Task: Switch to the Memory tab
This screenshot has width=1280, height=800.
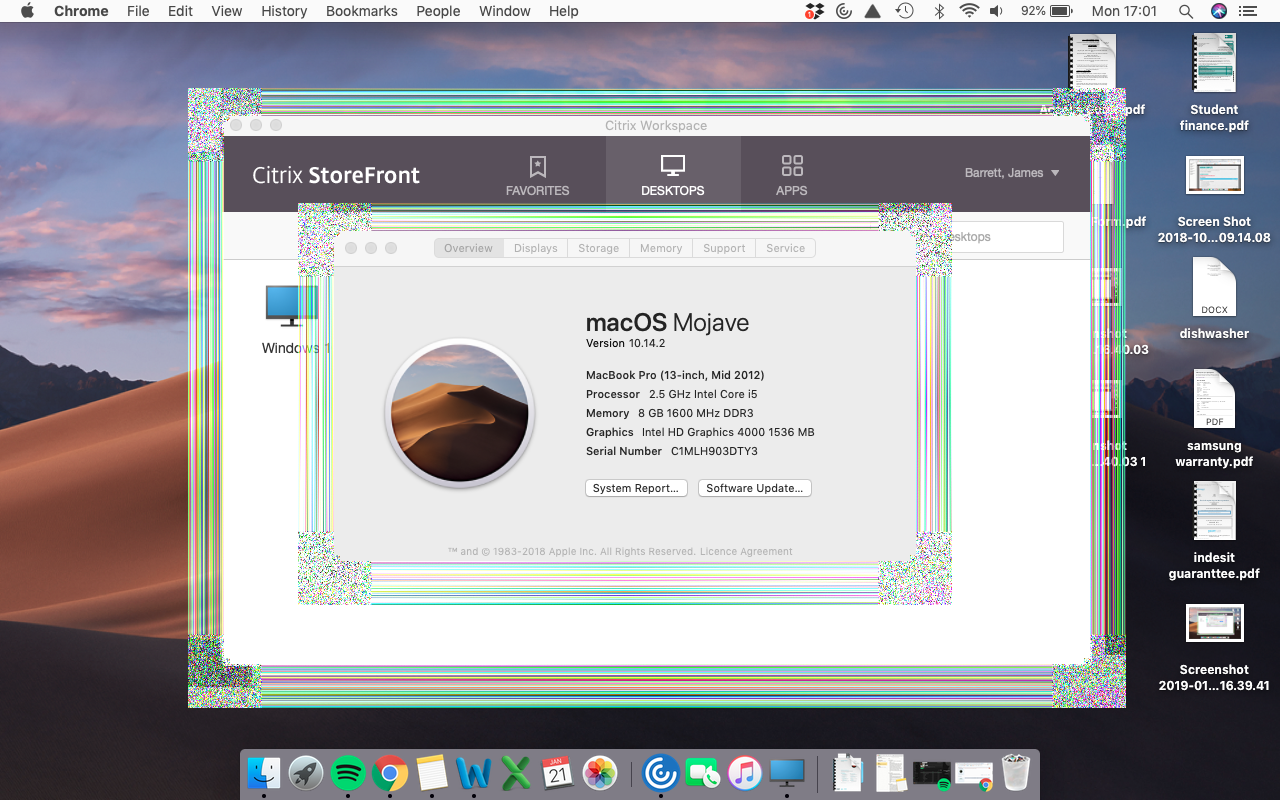Action: [x=661, y=248]
